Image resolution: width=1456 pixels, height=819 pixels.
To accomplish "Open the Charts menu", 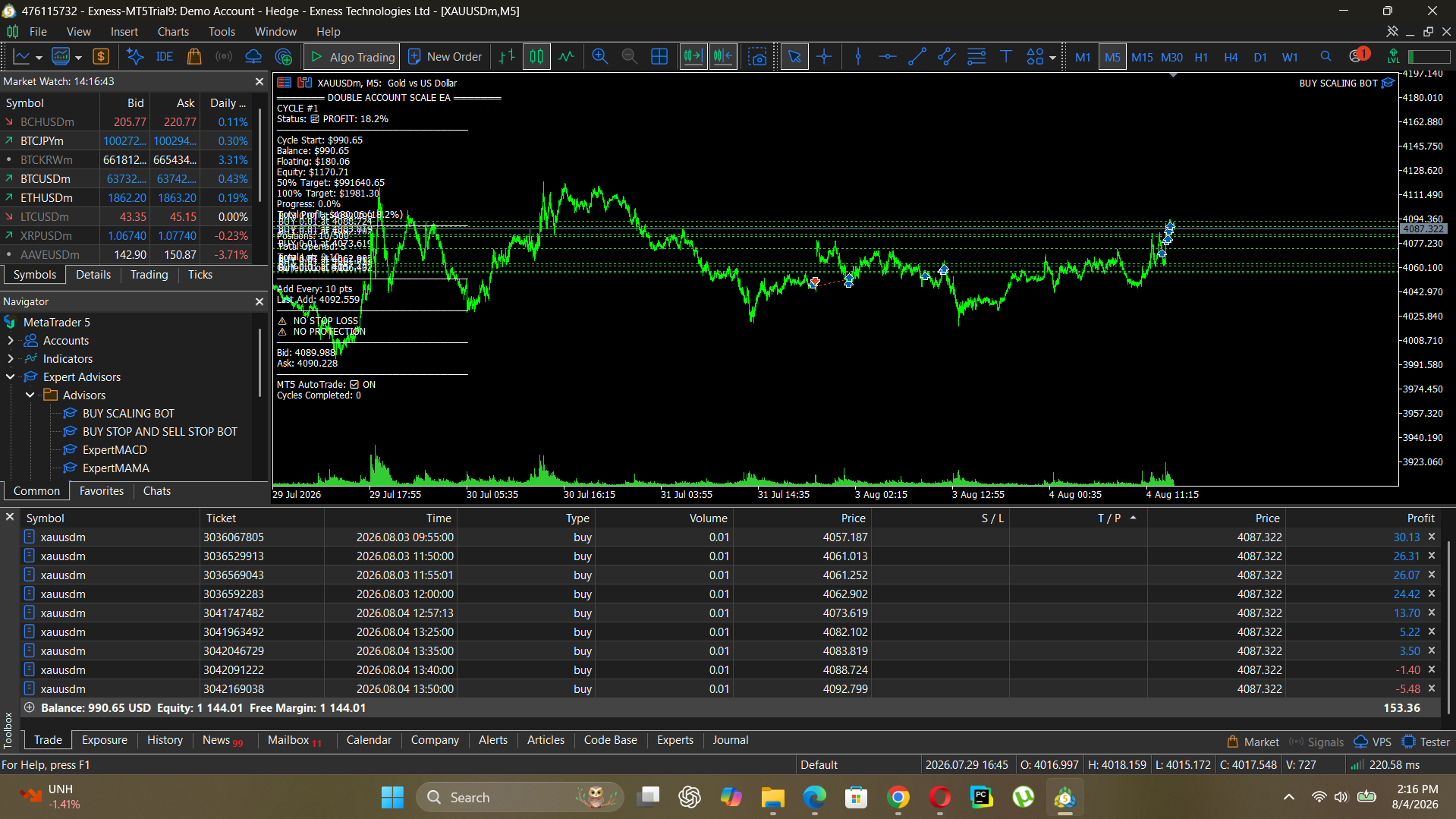I will pos(173,31).
